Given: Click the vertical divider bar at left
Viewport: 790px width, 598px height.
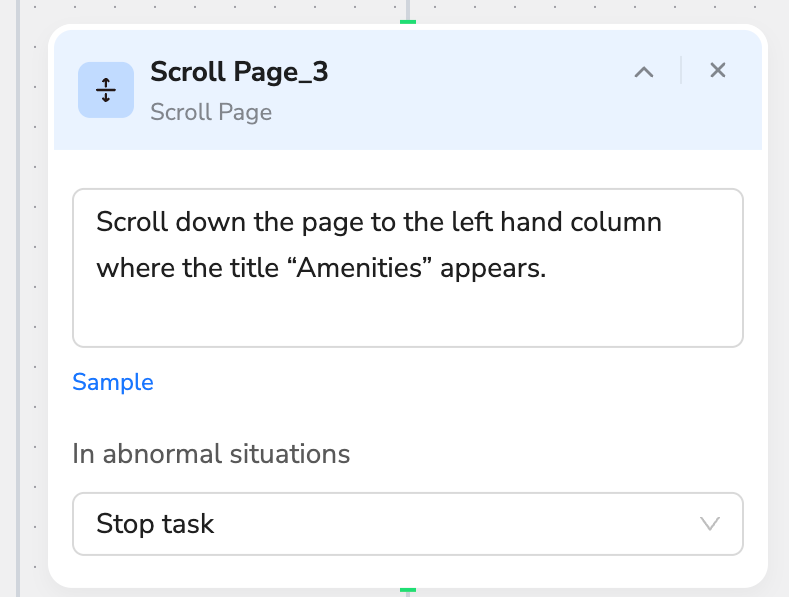Looking at the screenshot, I should pyautogui.click(x=18, y=299).
